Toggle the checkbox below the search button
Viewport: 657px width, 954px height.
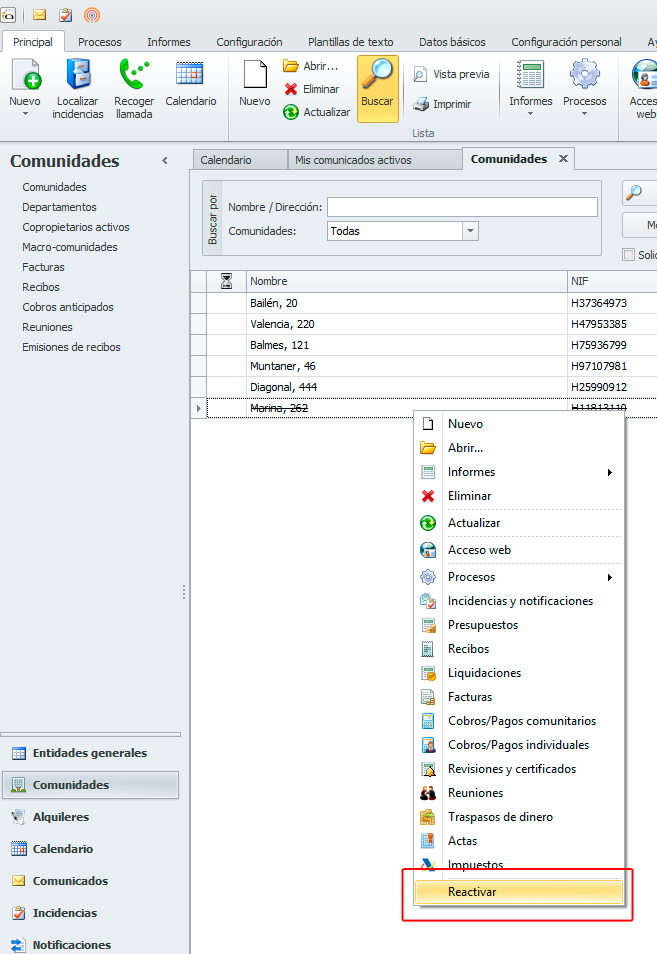pyautogui.click(x=629, y=255)
